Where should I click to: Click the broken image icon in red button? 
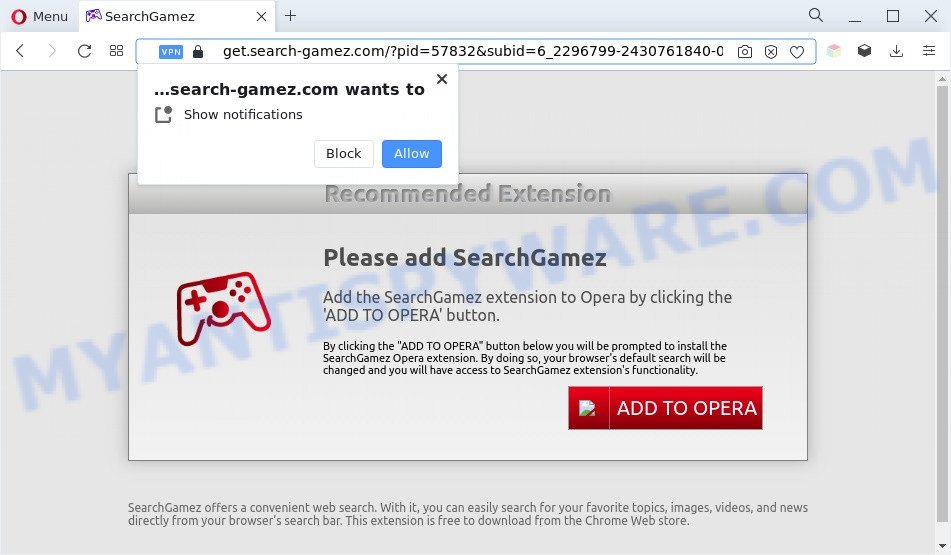[587, 408]
